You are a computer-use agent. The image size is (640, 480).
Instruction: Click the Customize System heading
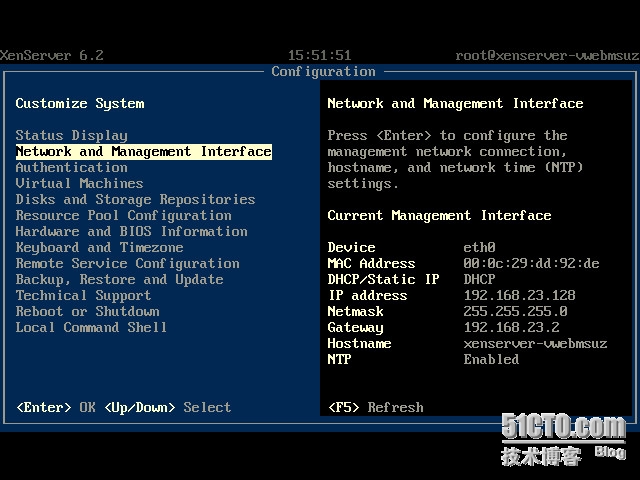(80, 104)
